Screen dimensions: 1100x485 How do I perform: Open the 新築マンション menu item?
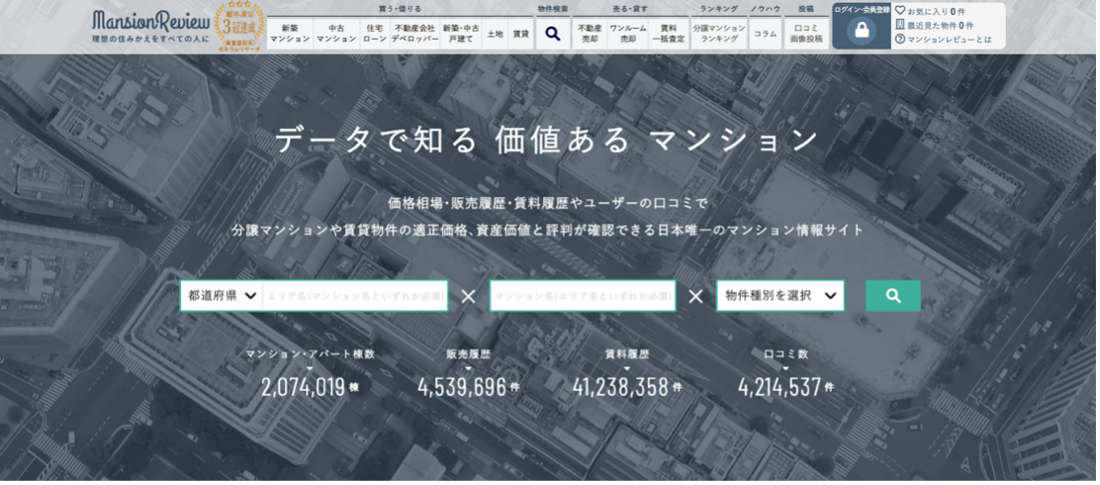pyautogui.click(x=290, y=33)
